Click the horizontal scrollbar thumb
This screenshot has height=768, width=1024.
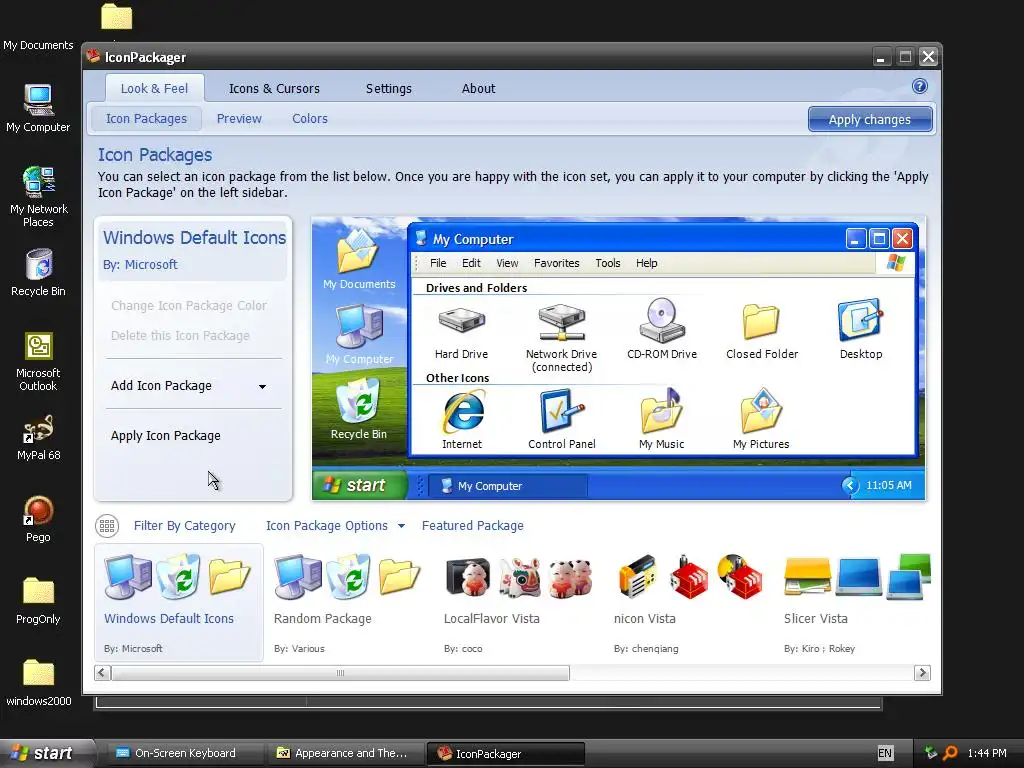tap(340, 673)
